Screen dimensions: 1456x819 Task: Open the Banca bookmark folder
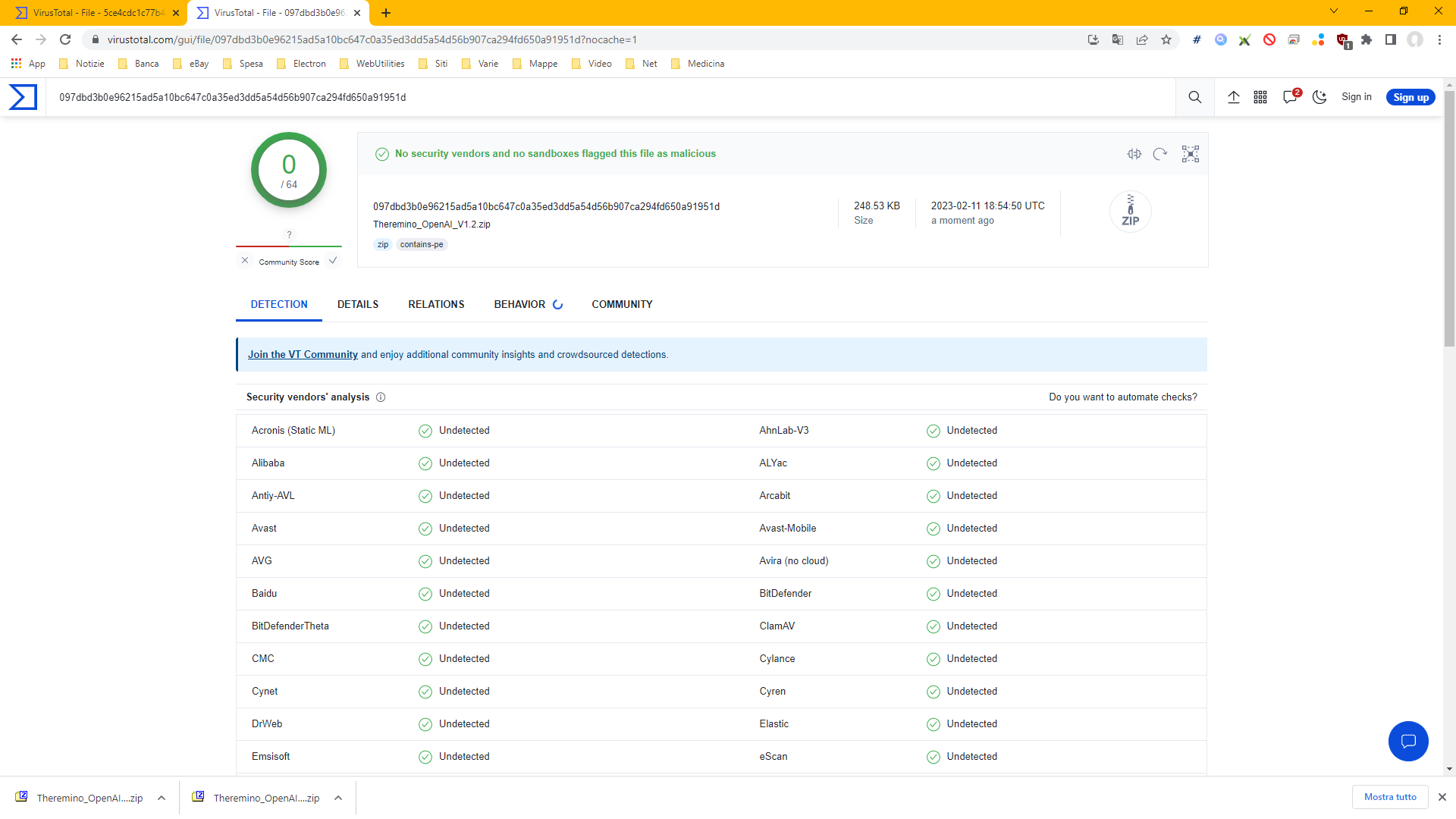click(x=139, y=64)
